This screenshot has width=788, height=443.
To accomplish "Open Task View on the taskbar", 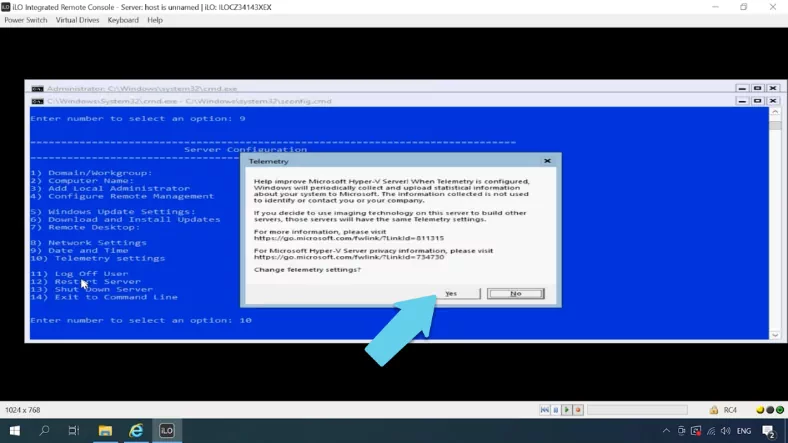I will pyautogui.click(x=74, y=430).
